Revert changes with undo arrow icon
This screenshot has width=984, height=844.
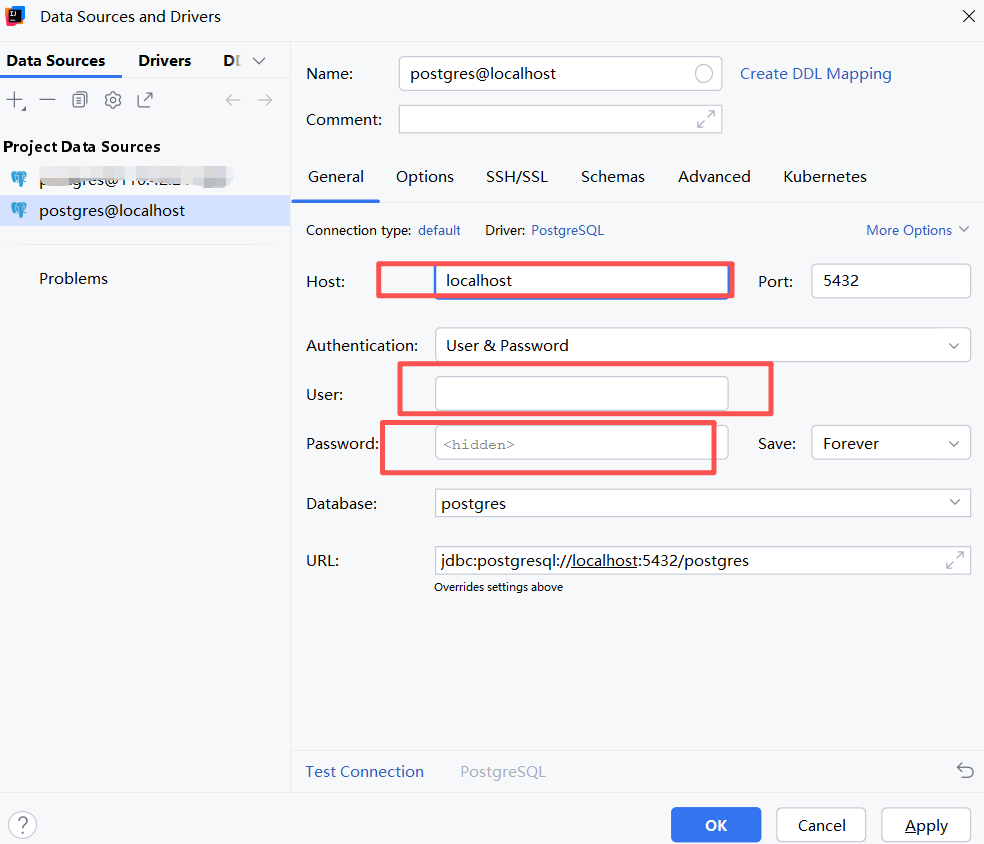965,770
